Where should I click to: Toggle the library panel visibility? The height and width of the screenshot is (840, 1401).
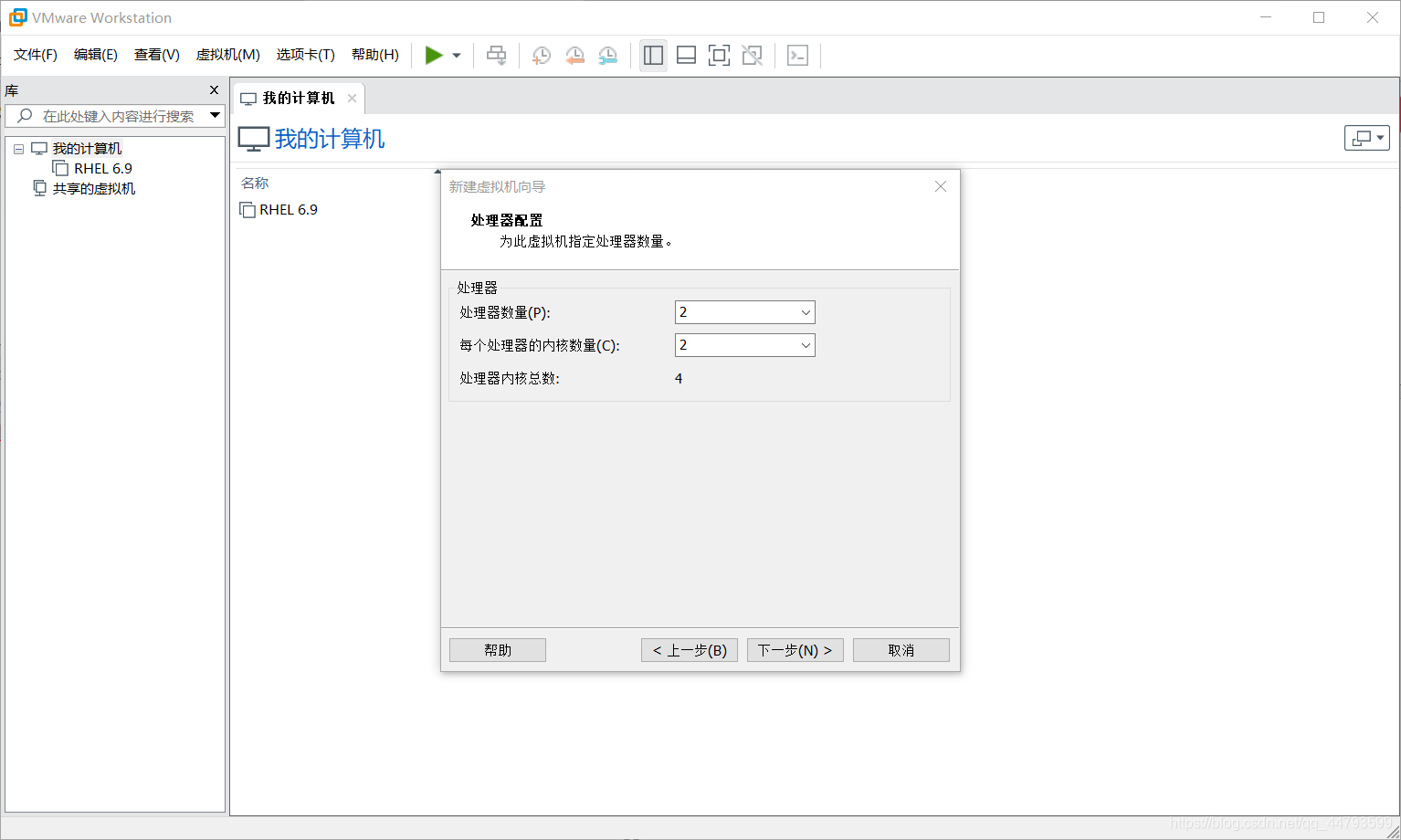pos(653,55)
